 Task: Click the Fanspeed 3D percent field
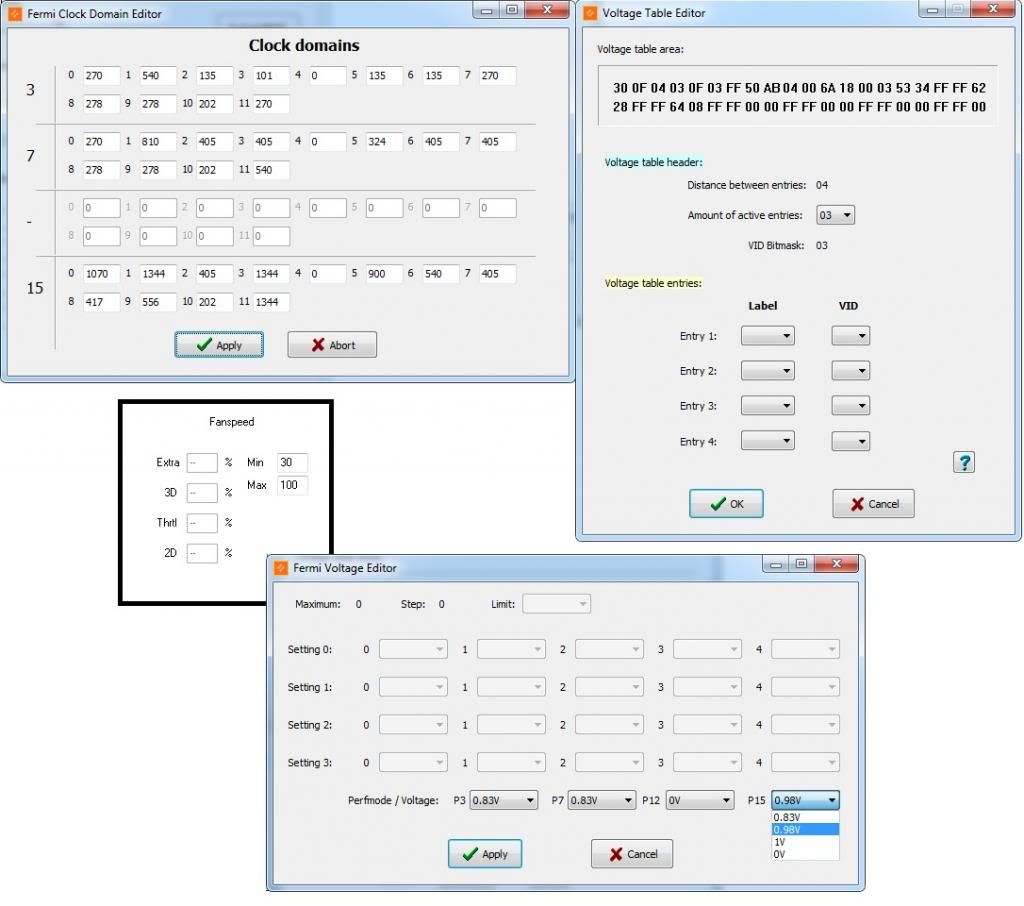click(202, 493)
